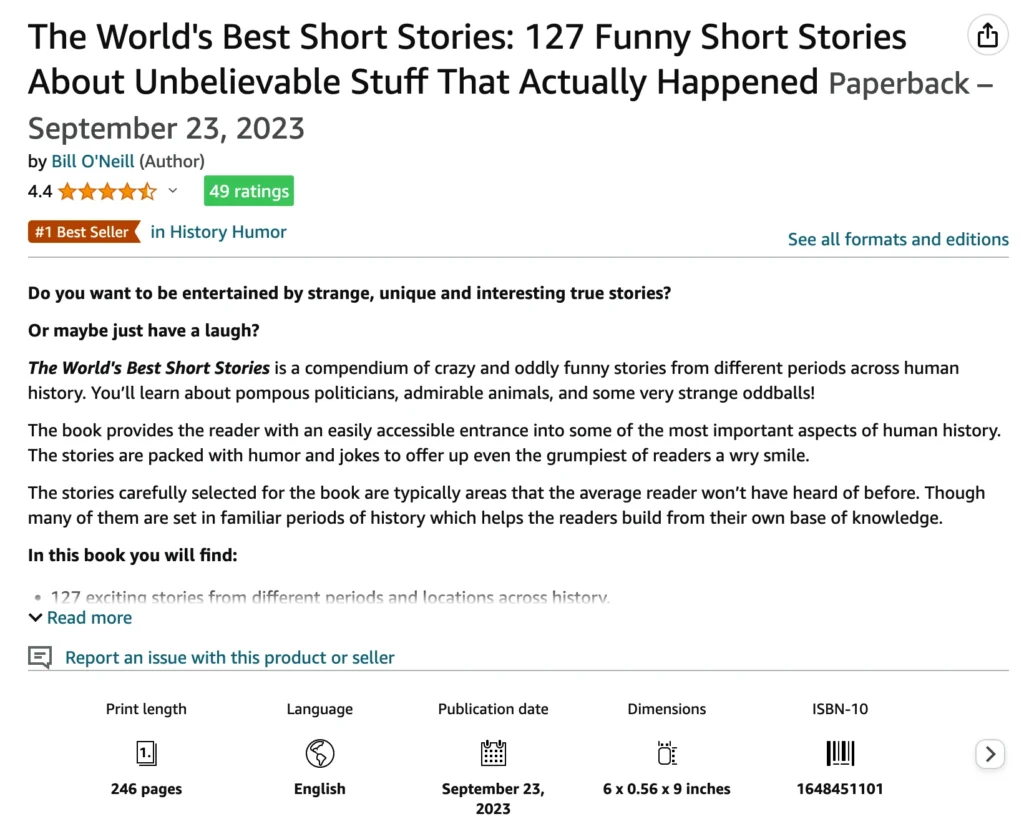Show next product details with right chevron
Viewport: 1024px width, 829px height.
(x=990, y=754)
